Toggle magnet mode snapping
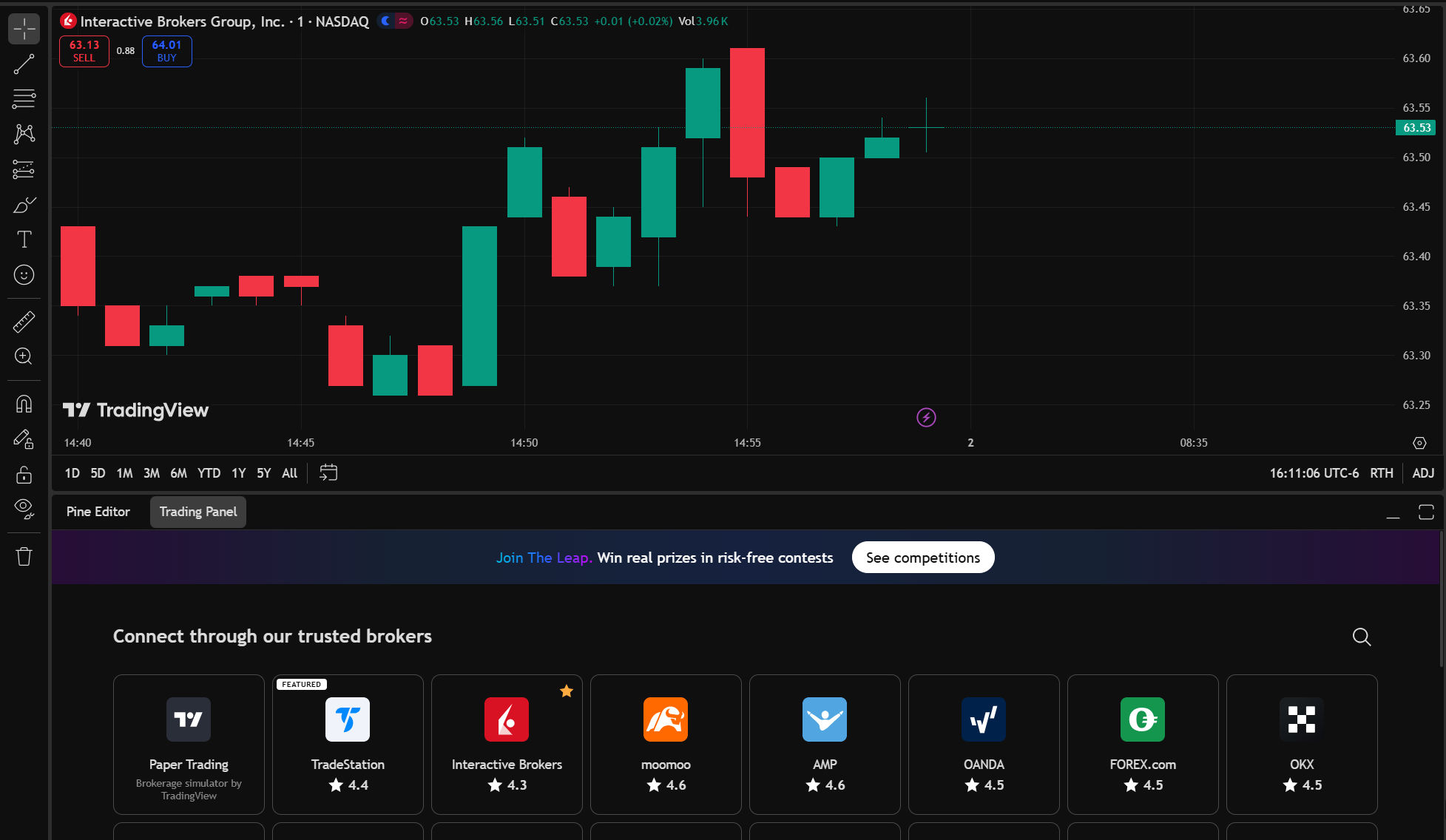Image resolution: width=1446 pixels, height=840 pixels. pos(24,404)
